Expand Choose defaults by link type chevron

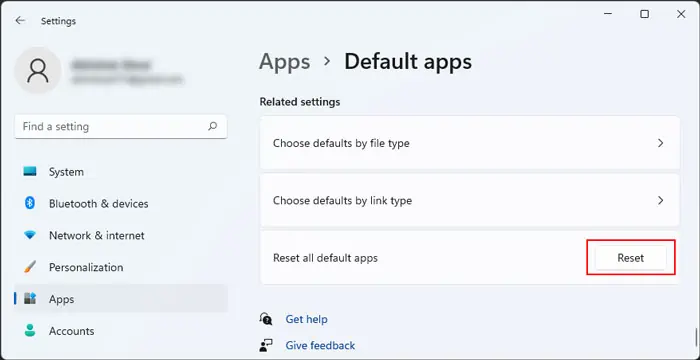661,200
